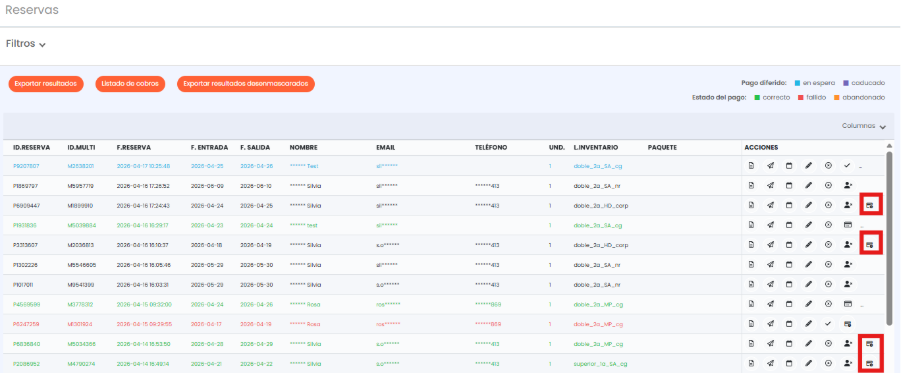Expand the Filtros section
901x373 pixels.
26,44
